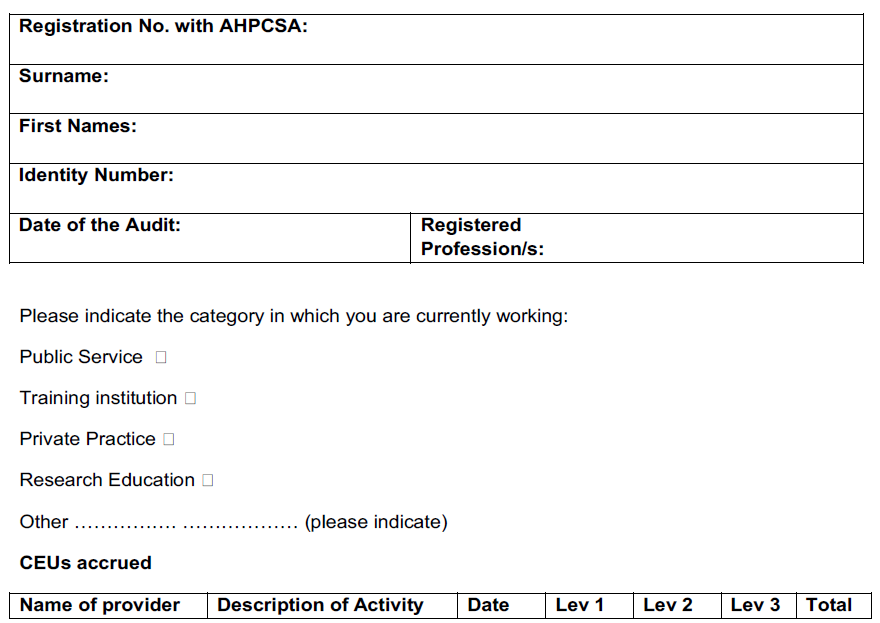The image size is (880, 623).
Task: Click the Registered Profession/s cell
Action: pyautogui.click(x=637, y=238)
